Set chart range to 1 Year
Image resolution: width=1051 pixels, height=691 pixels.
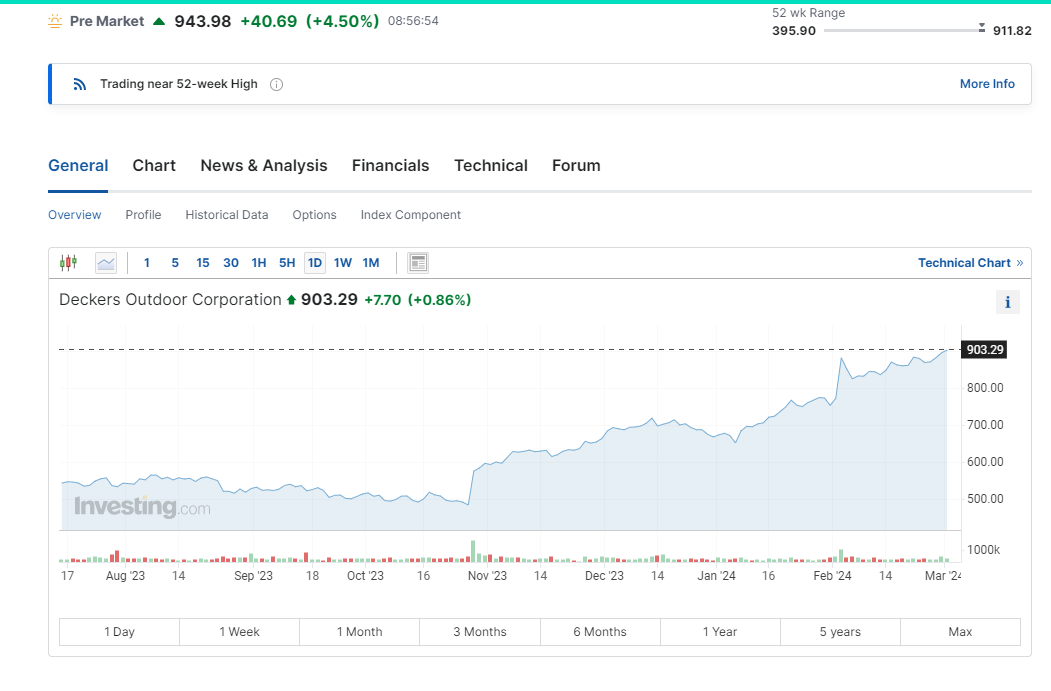[x=720, y=632]
